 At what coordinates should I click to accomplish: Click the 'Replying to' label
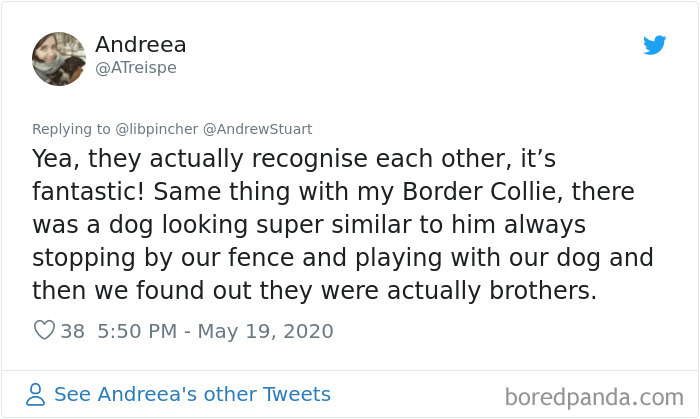click(x=70, y=128)
